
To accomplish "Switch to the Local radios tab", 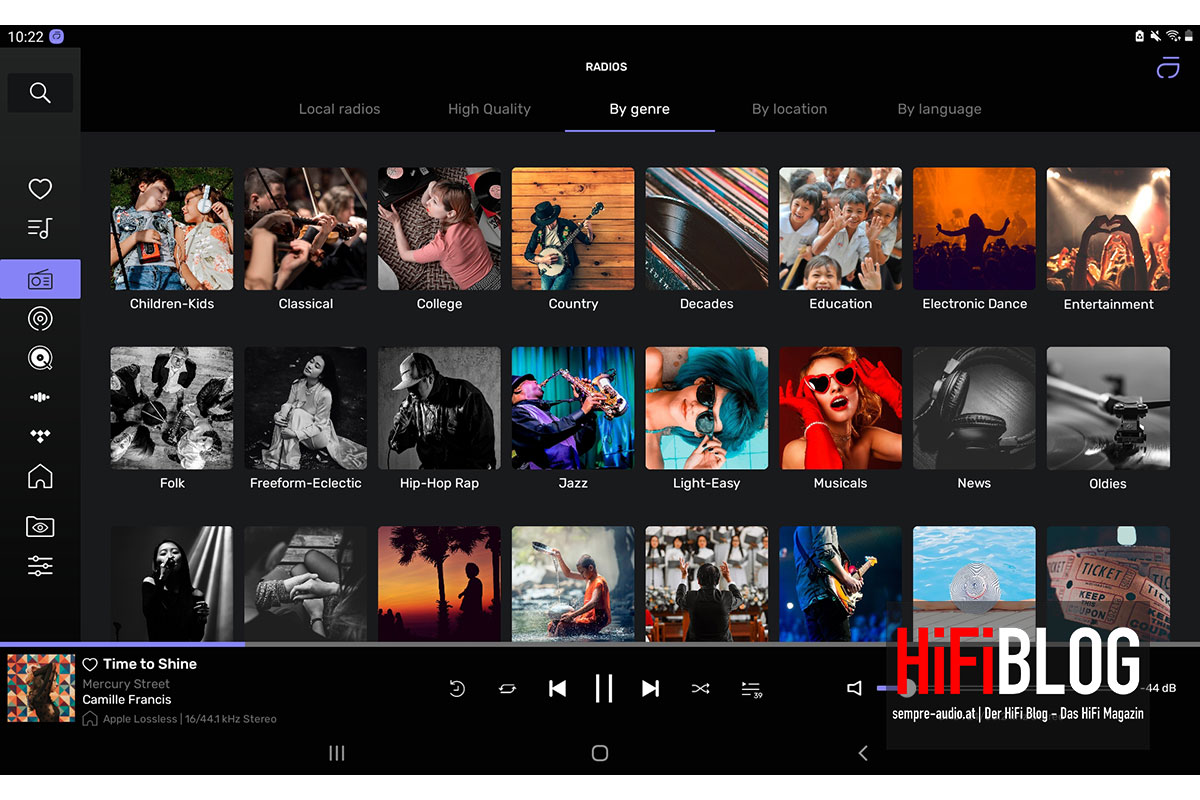I will pos(340,109).
